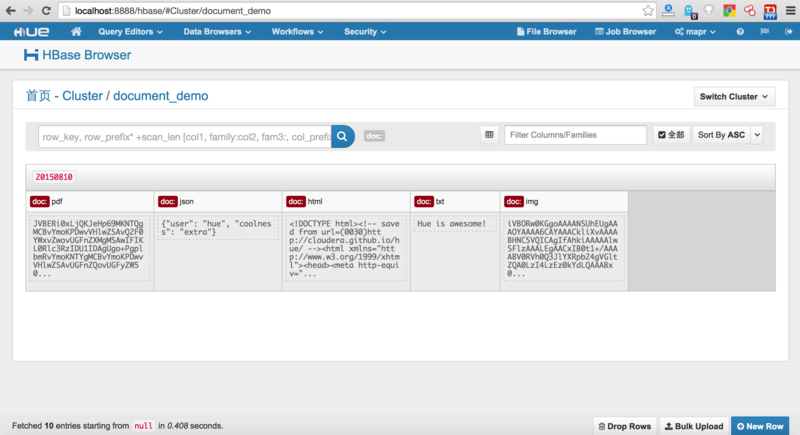Toggle the 全部 checkbox
This screenshot has height=435, width=800.
671,135
